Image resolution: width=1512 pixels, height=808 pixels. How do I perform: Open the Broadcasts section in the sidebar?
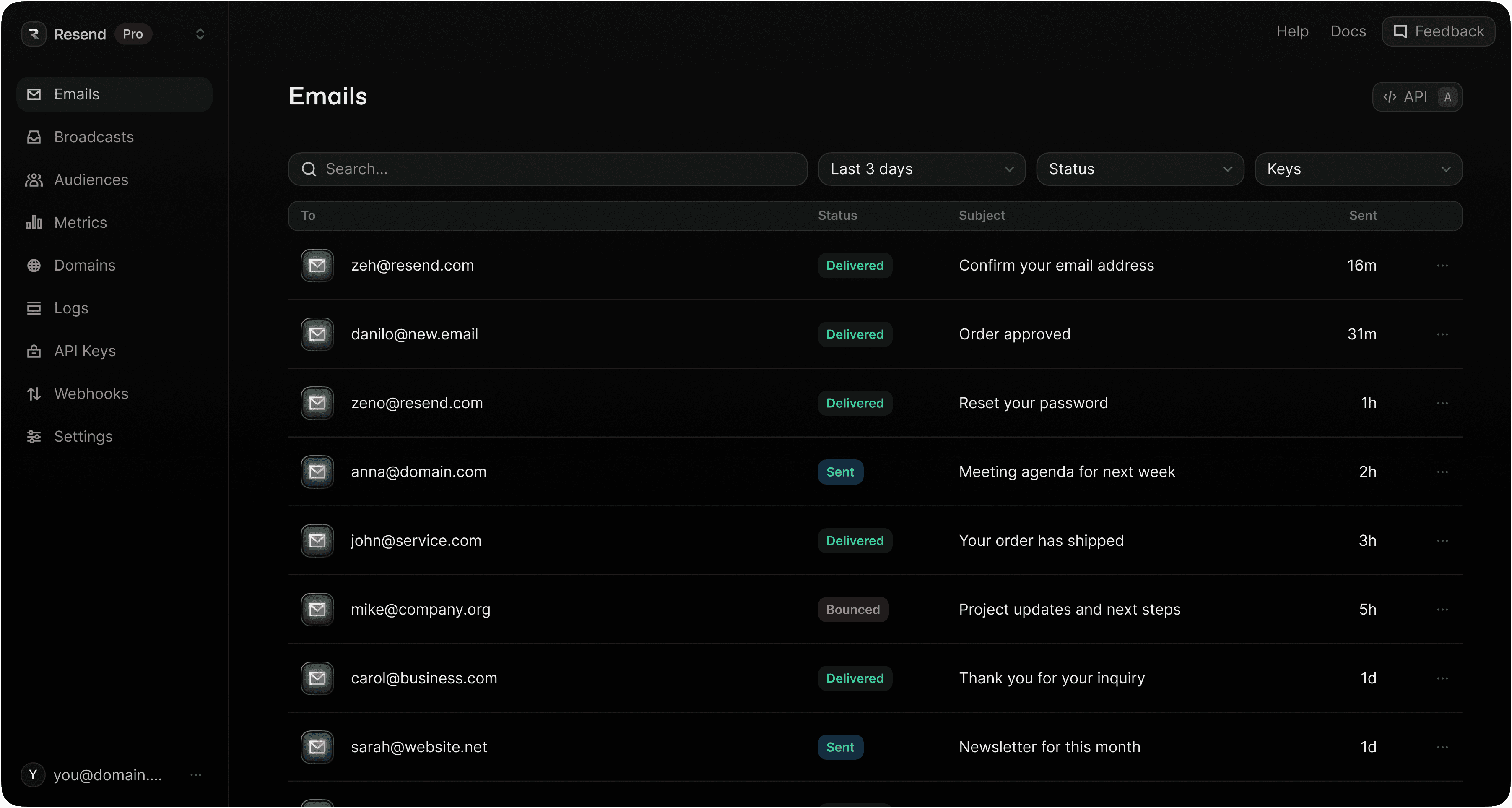[94, 137]
